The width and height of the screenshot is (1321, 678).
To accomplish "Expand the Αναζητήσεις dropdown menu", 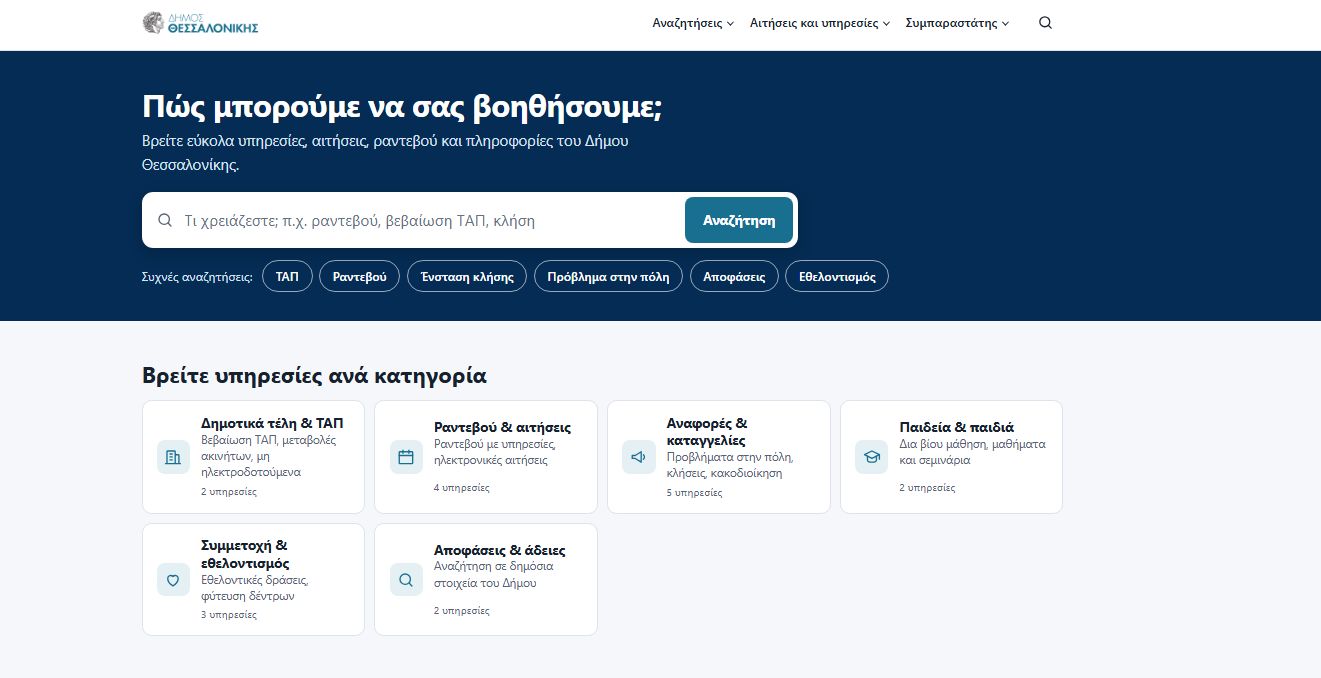I will pyautogui.click(x=693, y=23).
